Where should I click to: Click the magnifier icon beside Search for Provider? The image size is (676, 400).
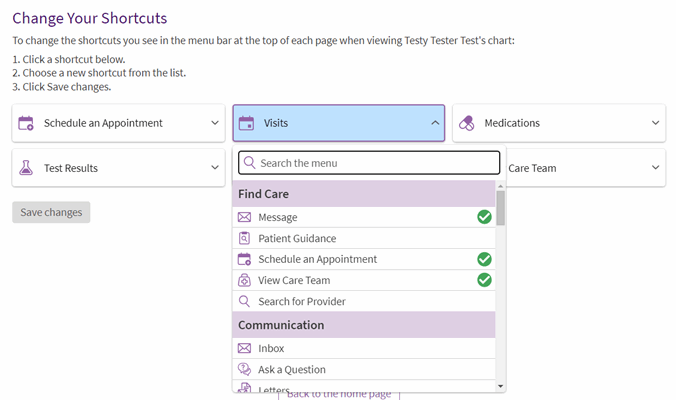coord(244,301)
